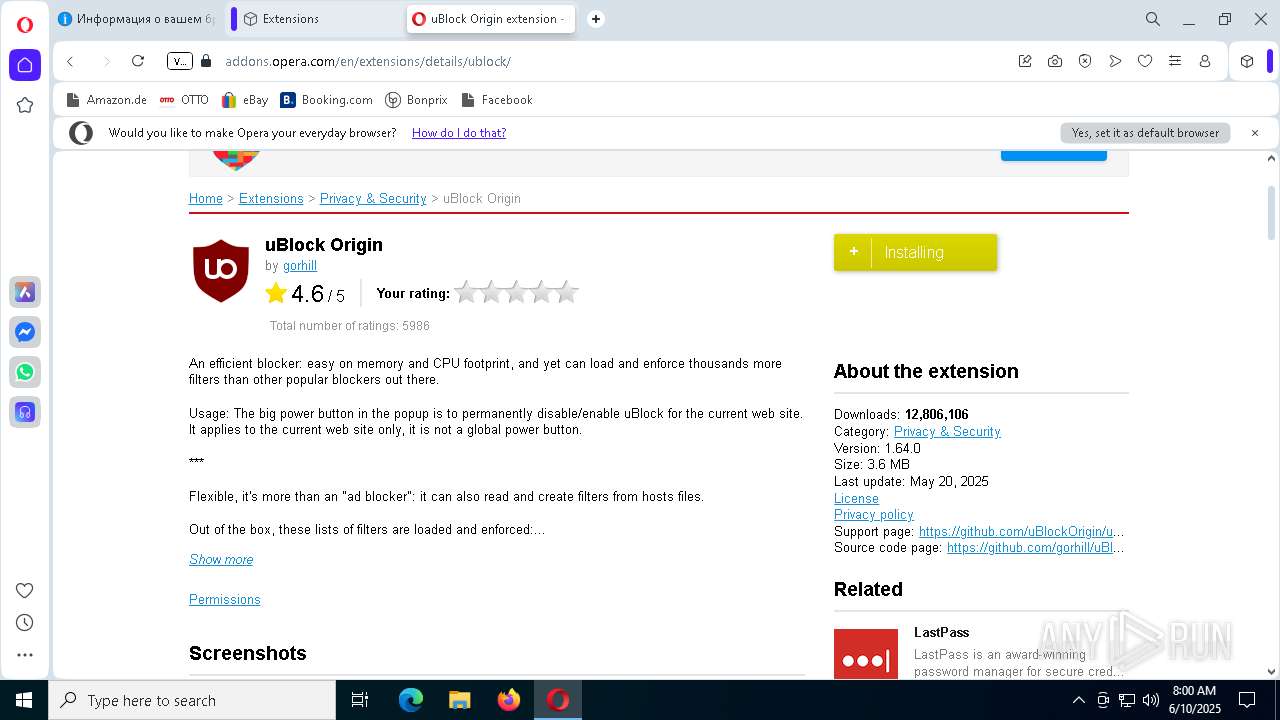This screenshot has height=720, width=1280.
Task: Open Easy Setup sliders icon
Action: pyautogui.click(x=1175, y=61)
